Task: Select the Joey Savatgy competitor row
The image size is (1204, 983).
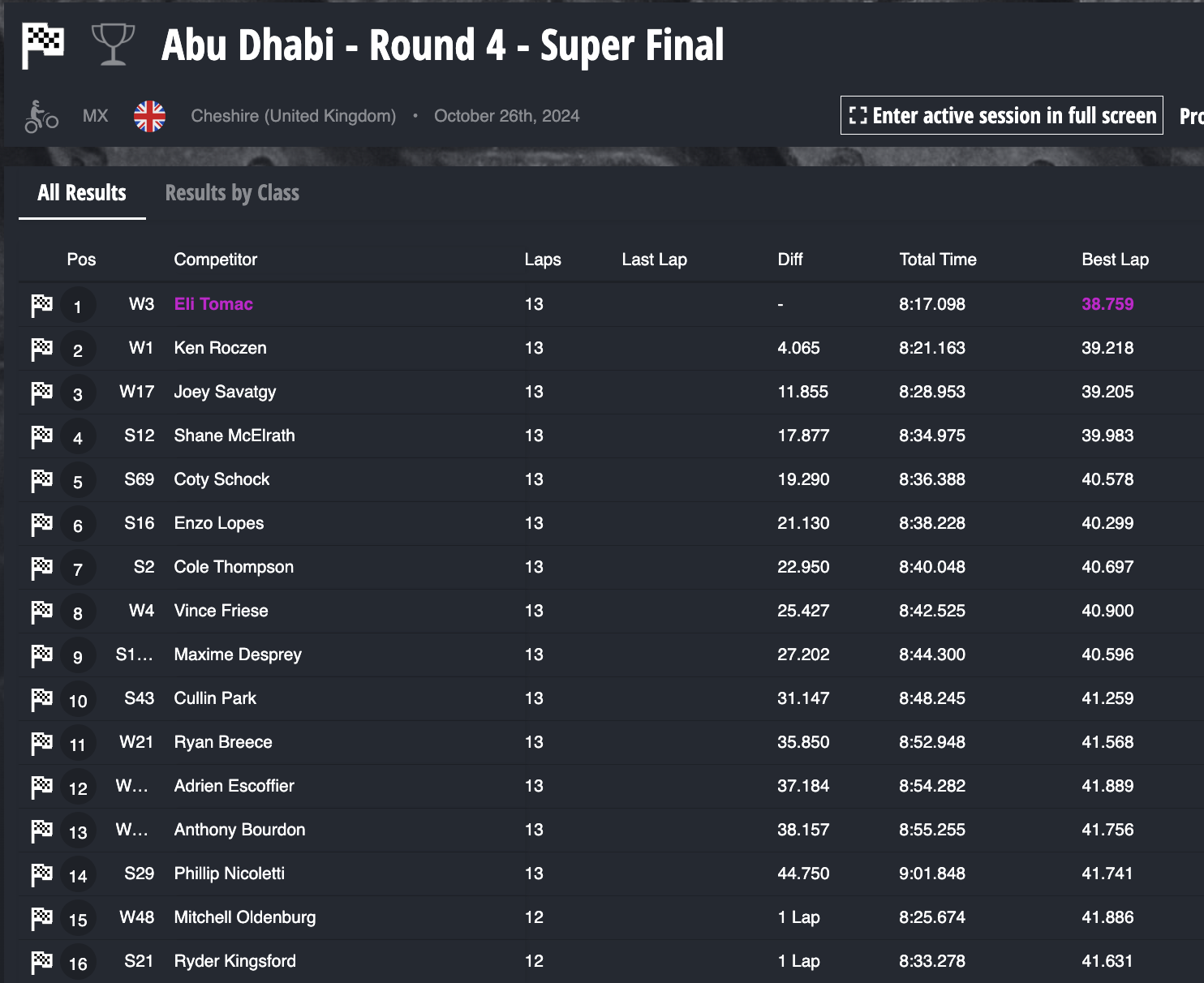Action: [x=225, y=392]
